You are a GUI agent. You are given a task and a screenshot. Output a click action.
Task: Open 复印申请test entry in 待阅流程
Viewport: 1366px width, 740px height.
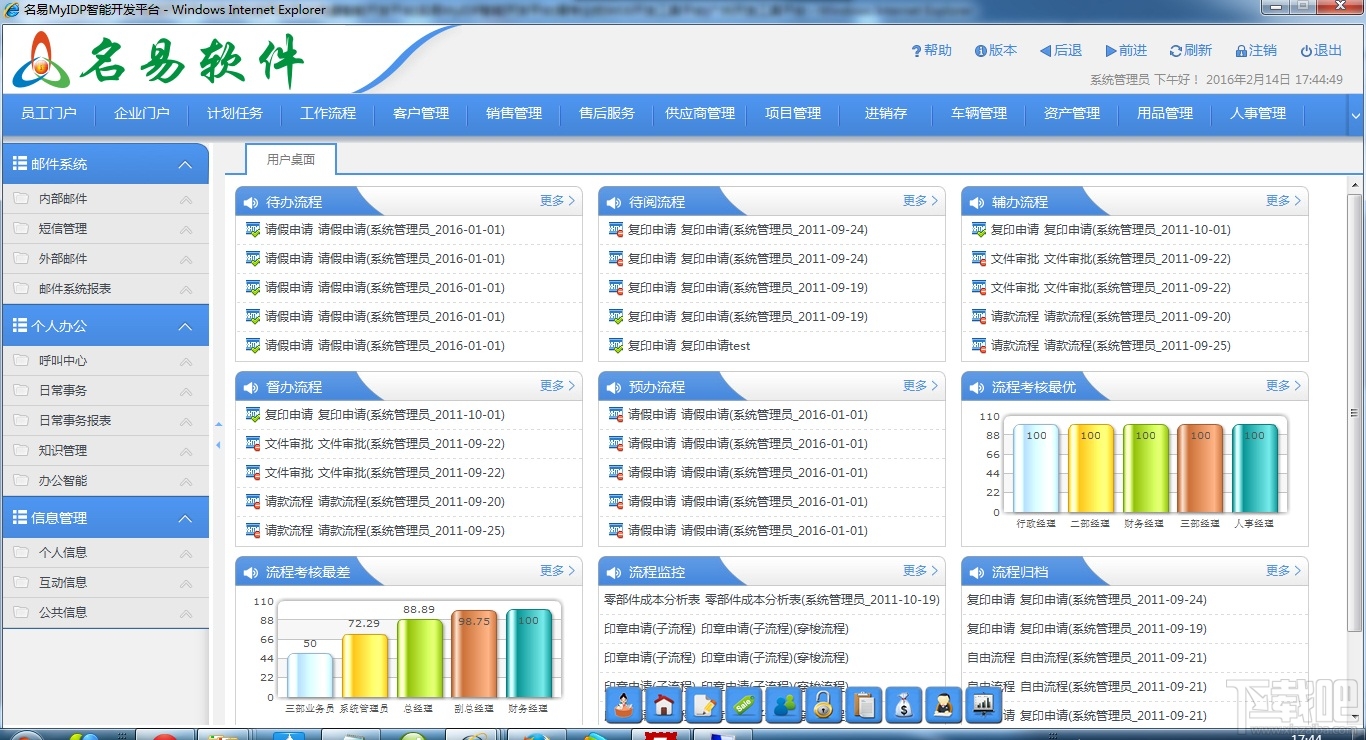tap(689, 346)
